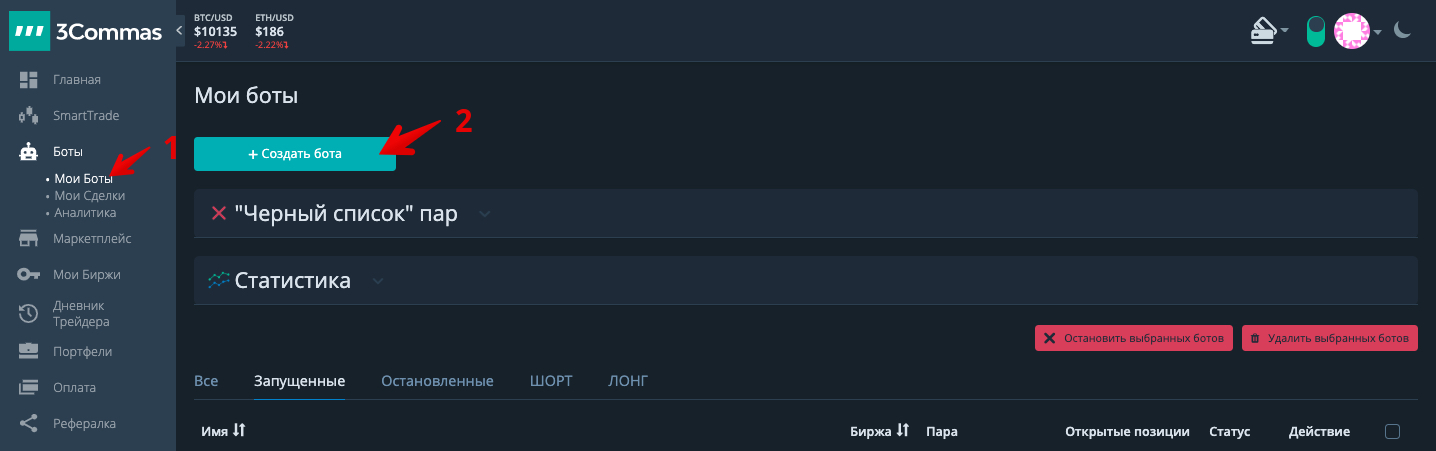Screen dimensions: 1436x451
Task: Toggle the green account mode switch
Action: (1315, 31)
